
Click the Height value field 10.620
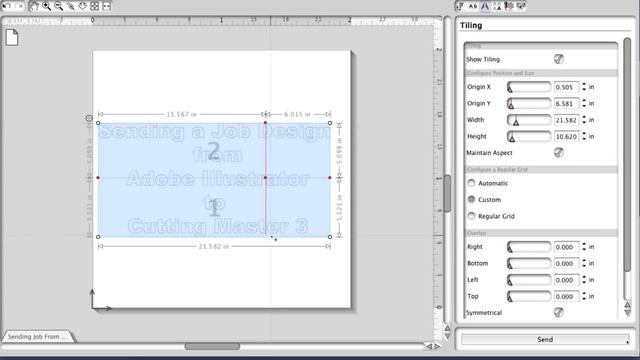click(566, 137)
